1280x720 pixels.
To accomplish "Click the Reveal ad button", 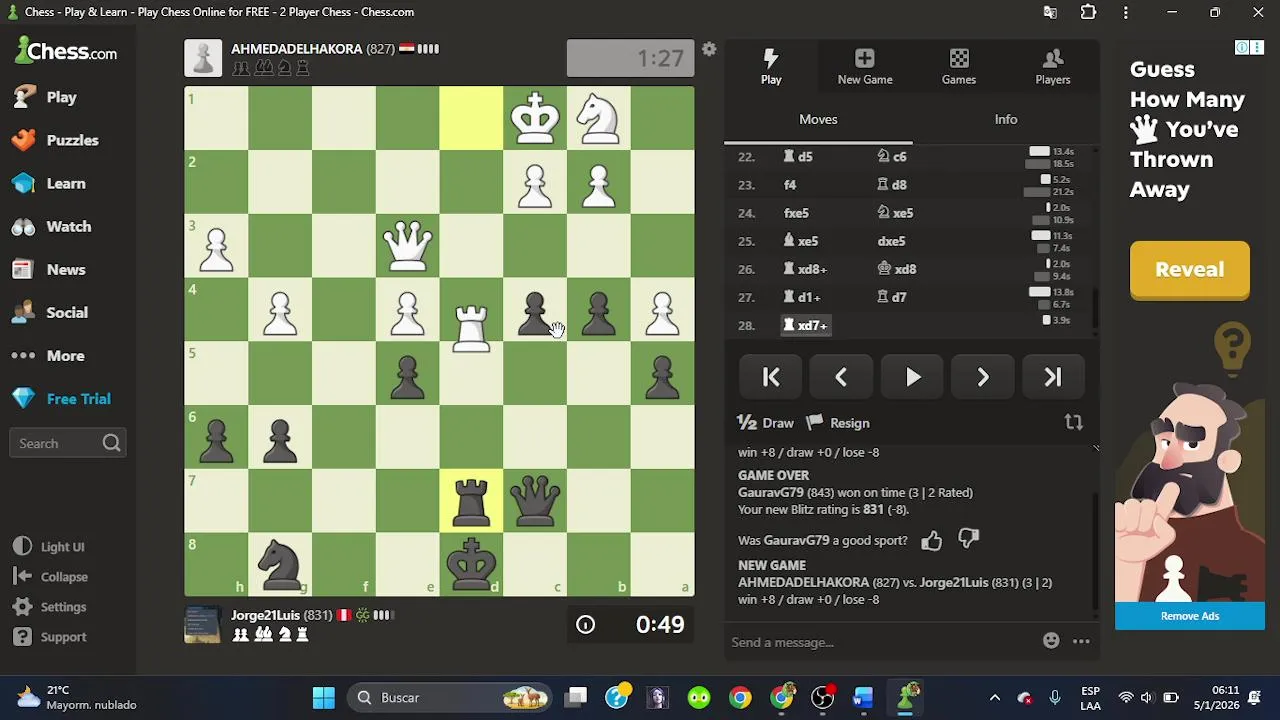I will tap(1190, 270).
